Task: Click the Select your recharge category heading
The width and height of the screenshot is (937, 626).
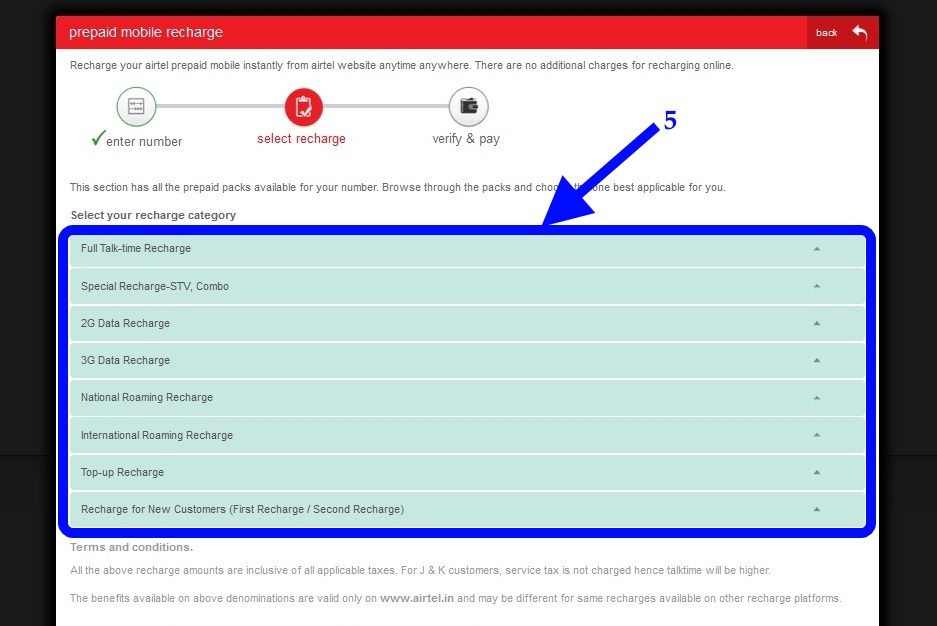Action: [153, 215]
